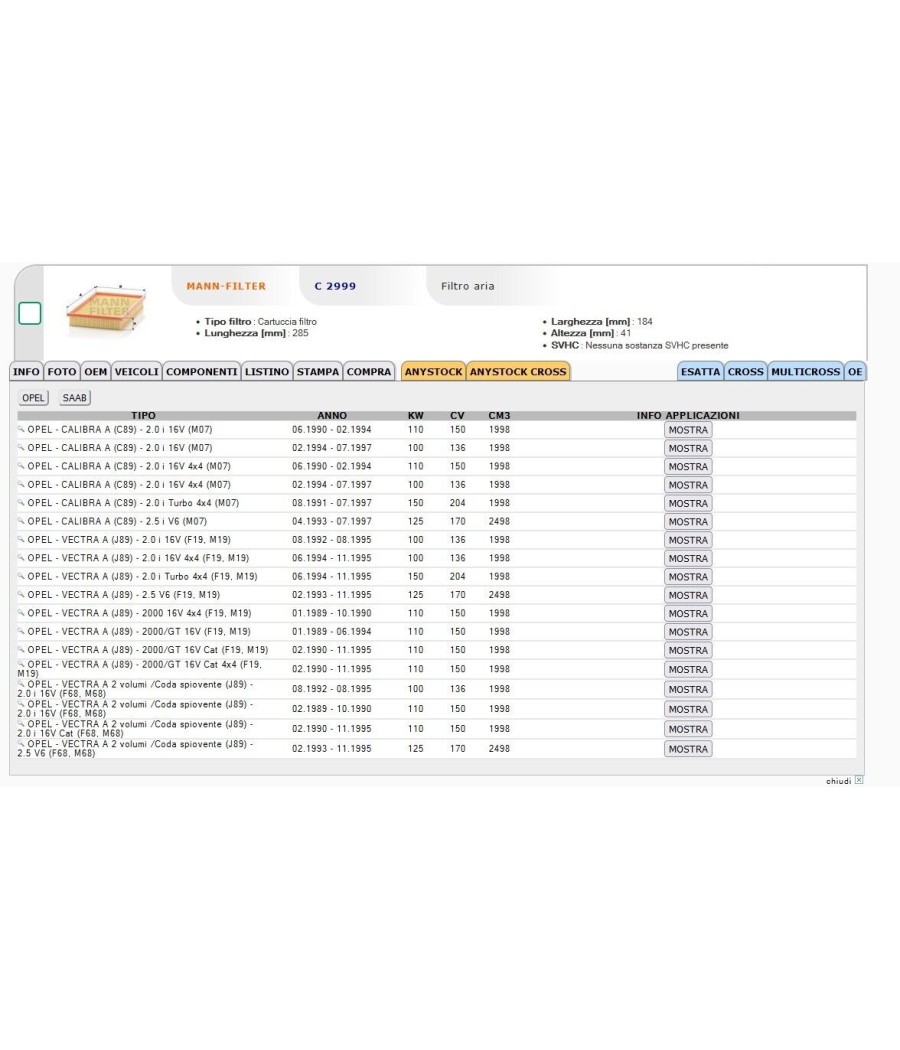This screenshot has width=900, height=1050.
Task: Click magnifier icon for Calibra 2.0 i 16V 06.1990 row
Action: 21,429
